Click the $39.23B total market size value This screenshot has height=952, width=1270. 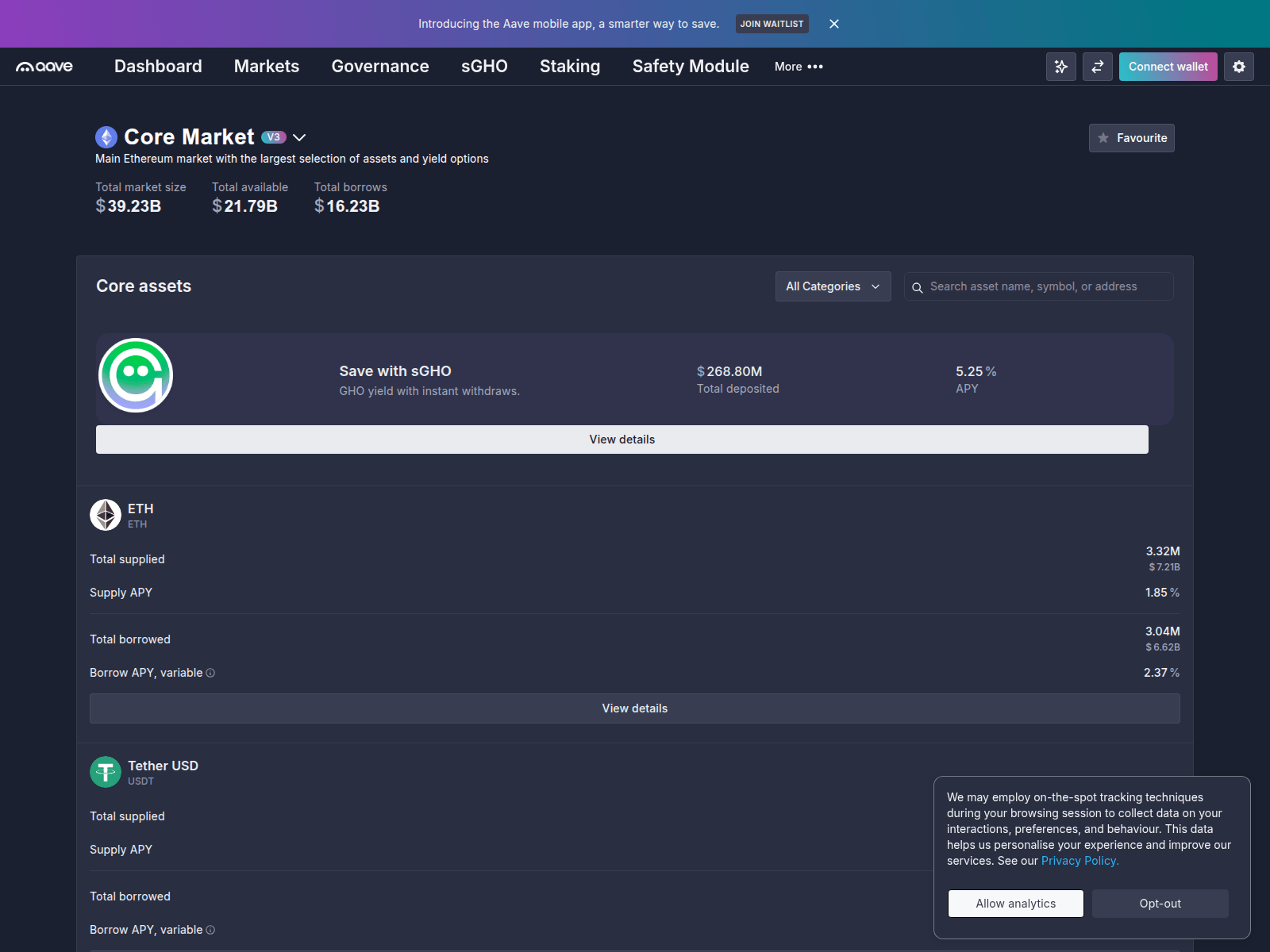pos(129,206)
